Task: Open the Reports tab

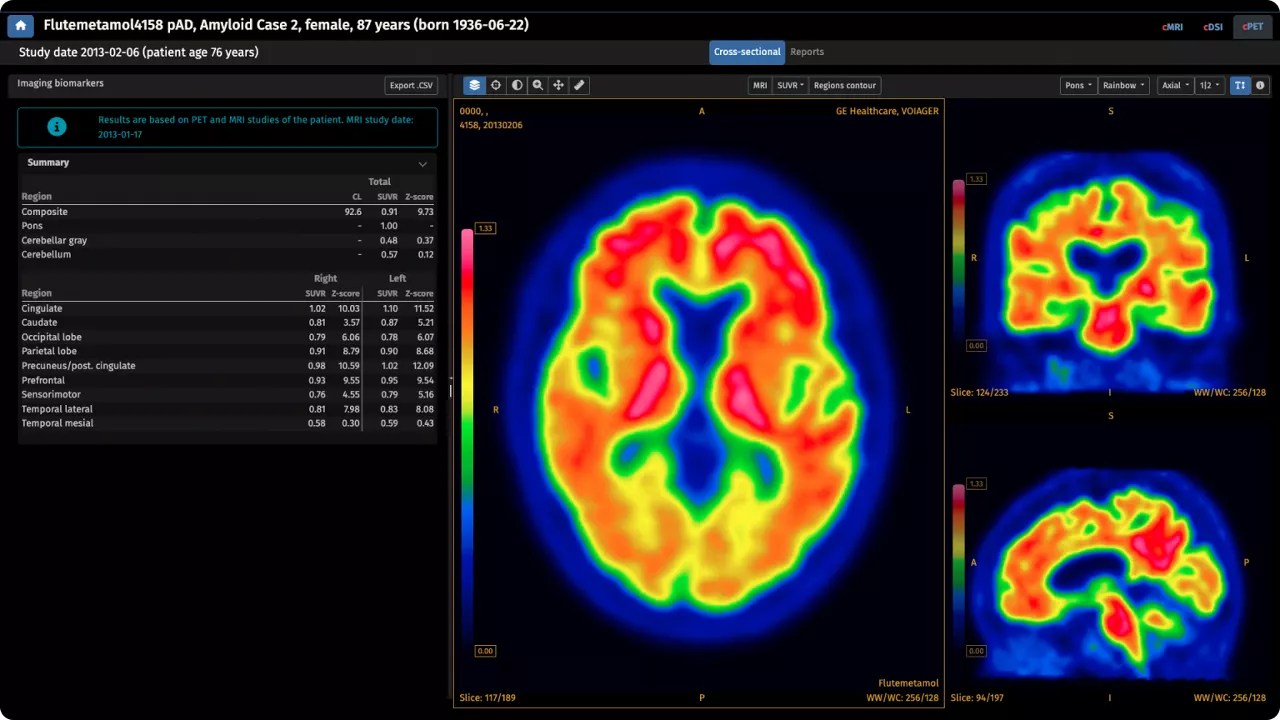Action: [x=807, y=52]
